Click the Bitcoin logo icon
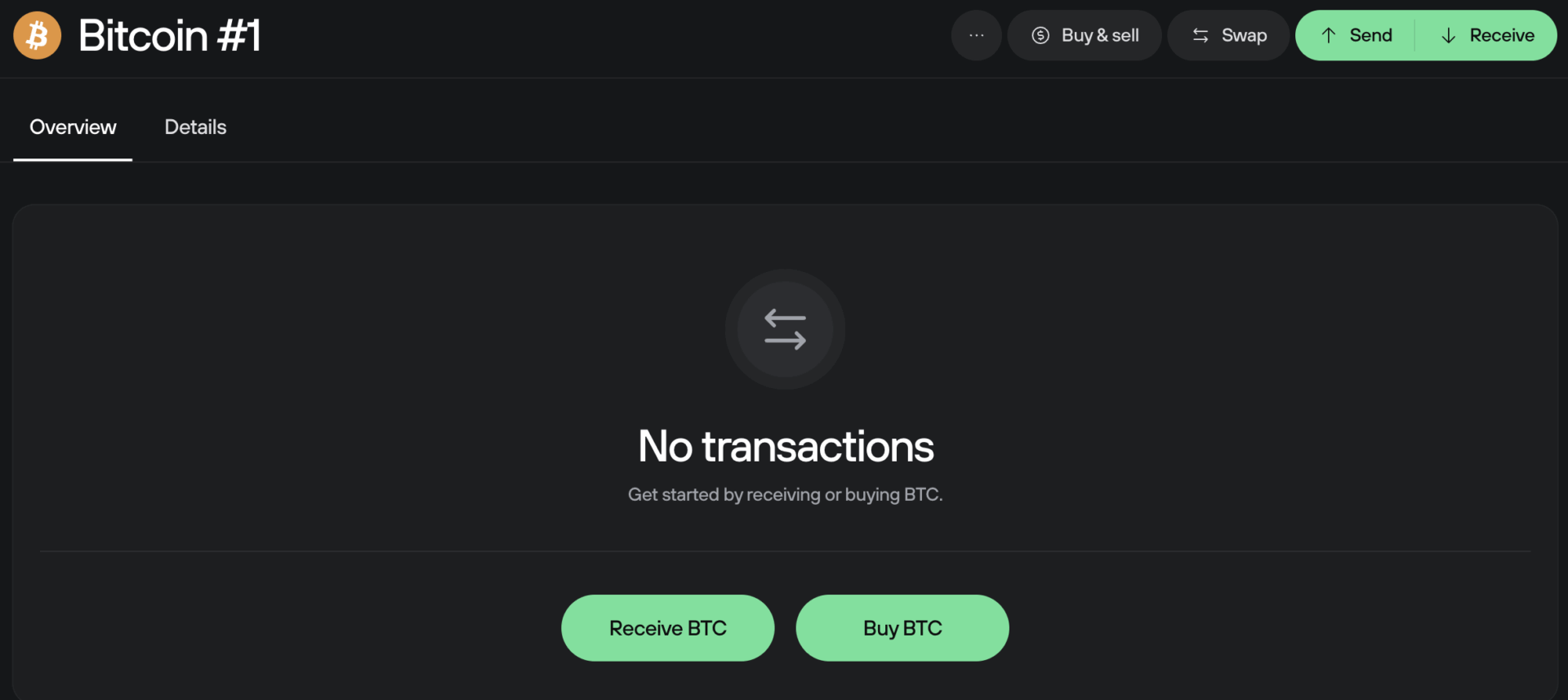This screenshot has width=1568, height=700. pos(37,35)
